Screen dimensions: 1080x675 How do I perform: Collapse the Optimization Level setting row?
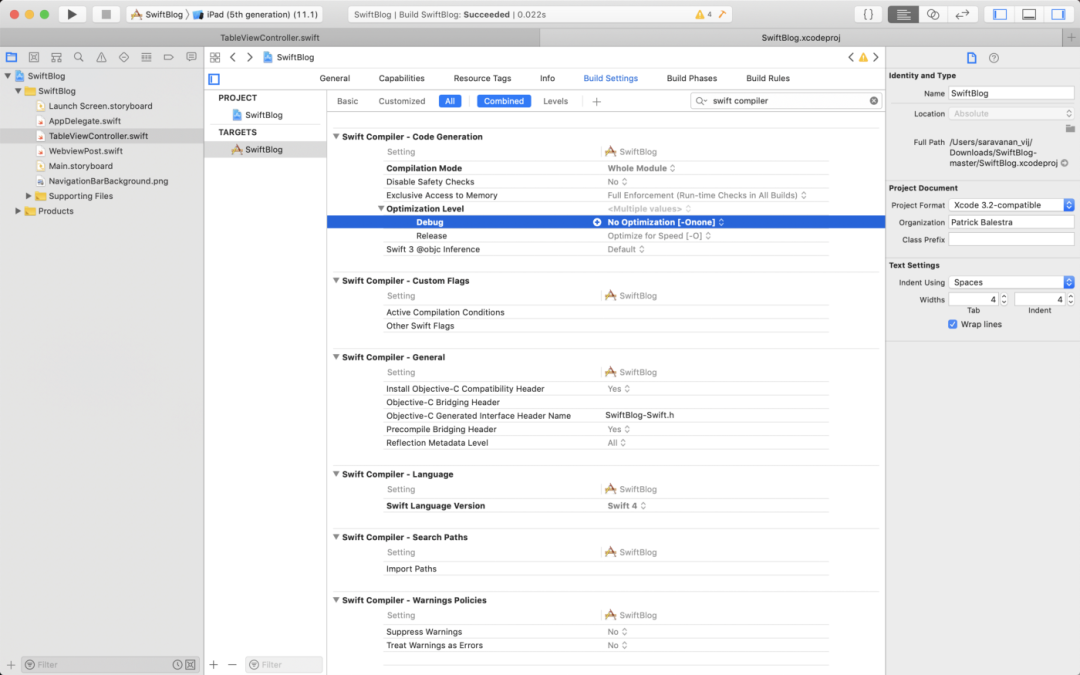pos(380,209)
